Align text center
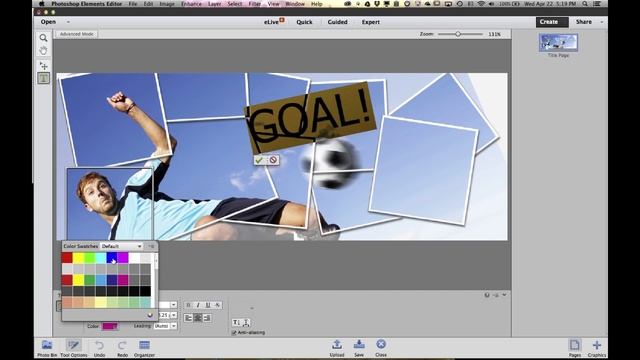Screen dimensions: 640x360 (198, 318)
